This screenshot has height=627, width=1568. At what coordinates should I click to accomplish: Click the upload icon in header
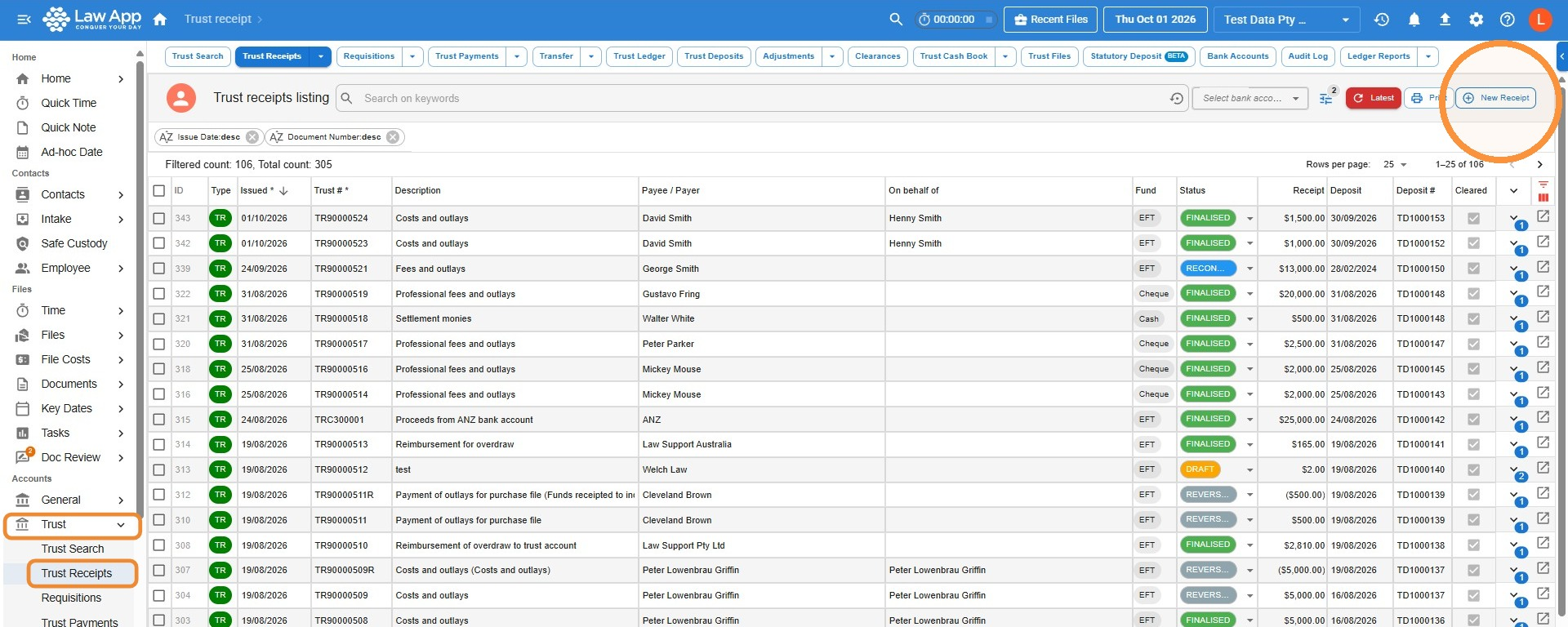[1445, 19]
